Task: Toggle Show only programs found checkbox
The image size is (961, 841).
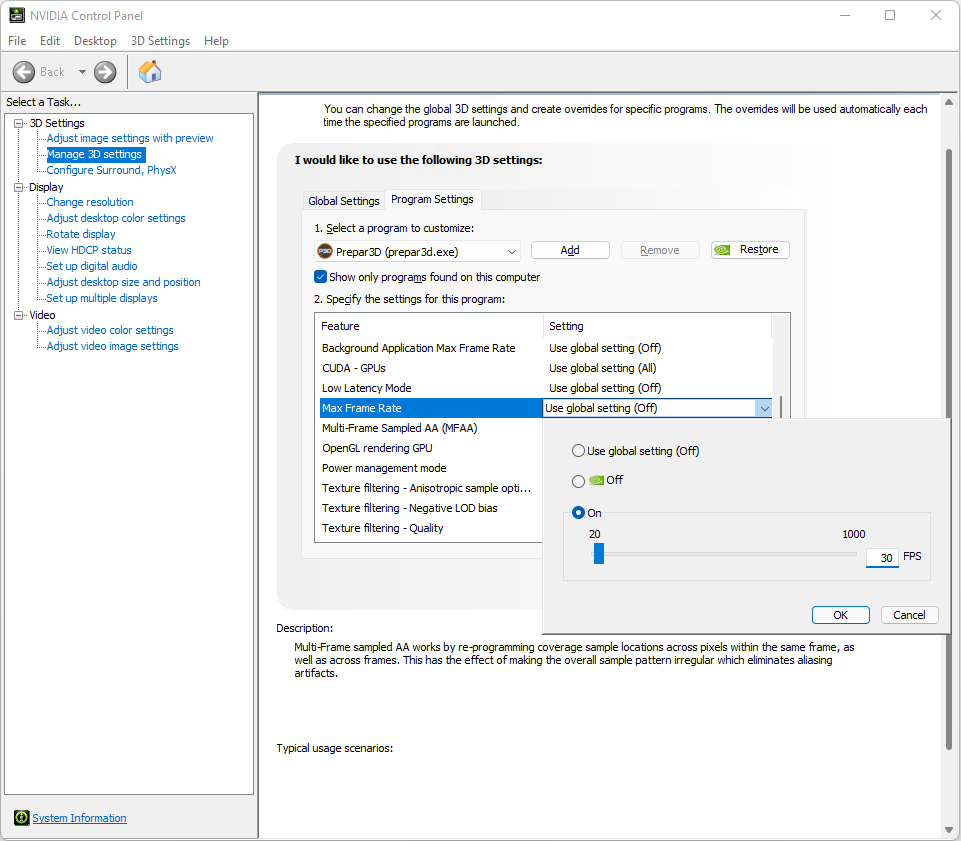Action: [x=321, y=276]
